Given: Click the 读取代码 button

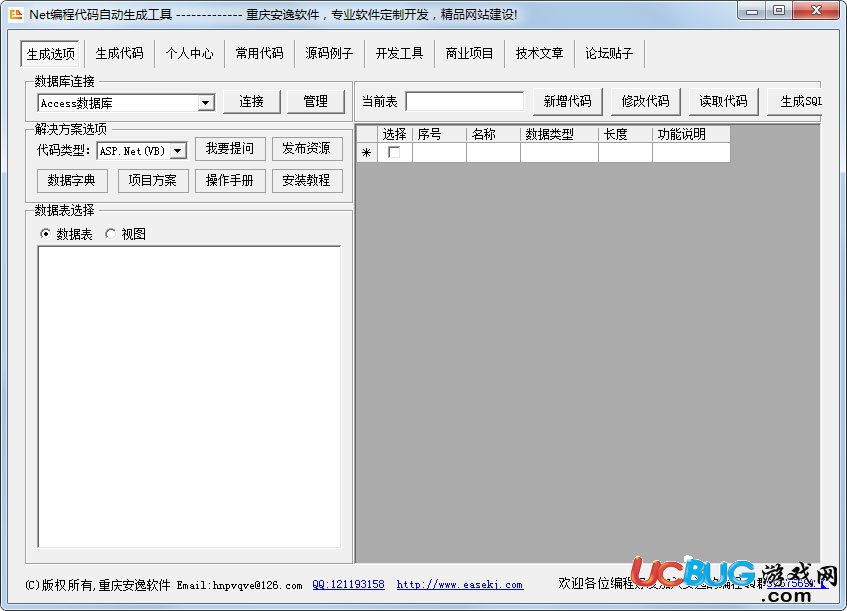Looking at the screenshot, I should (723, 102).
